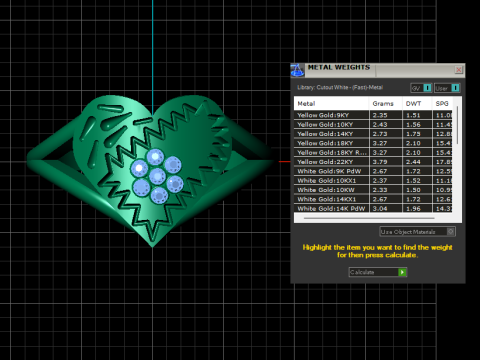
Task: Sort by the Grams column header
Action: point(386,104)
